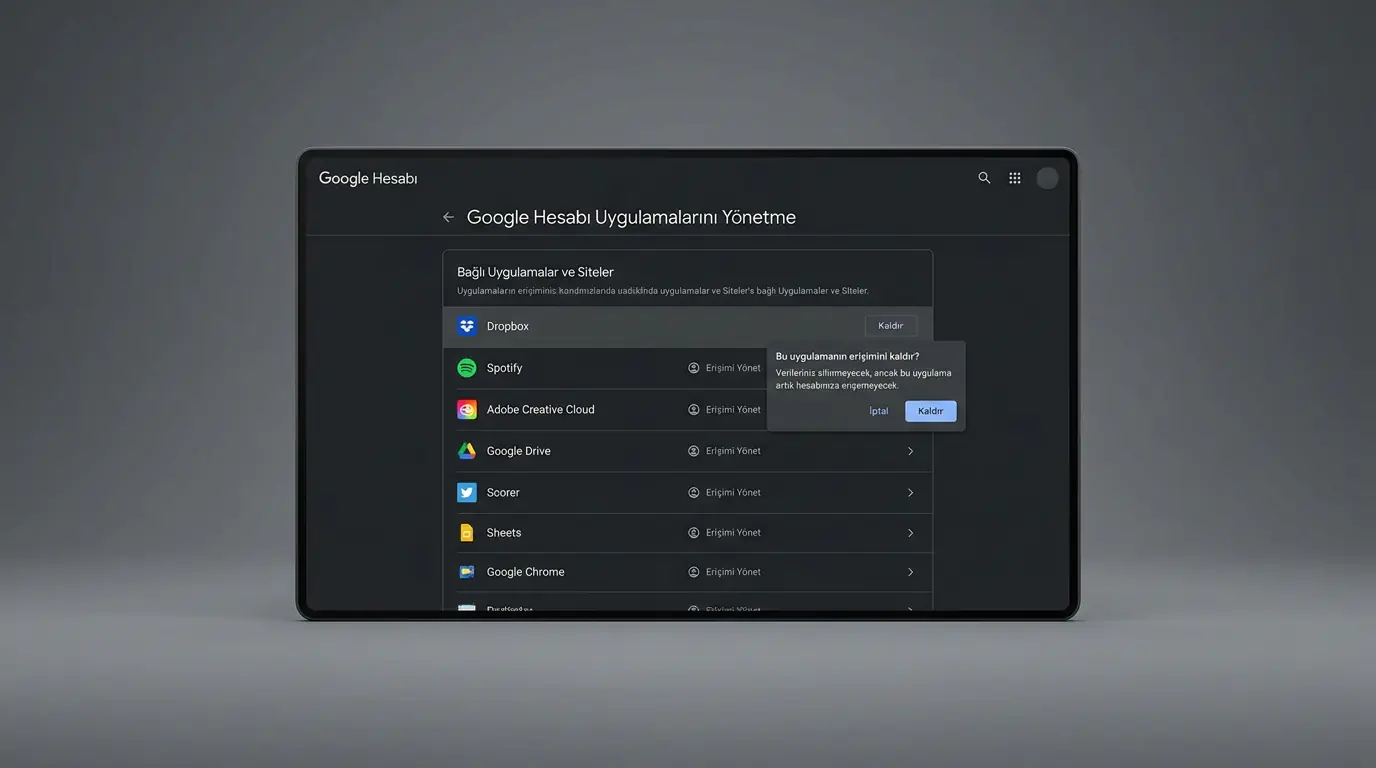The height and width of the screenshot is (768, 1376).
Task: Expand the Google Chrome row chevron
Action: (910, 572)
